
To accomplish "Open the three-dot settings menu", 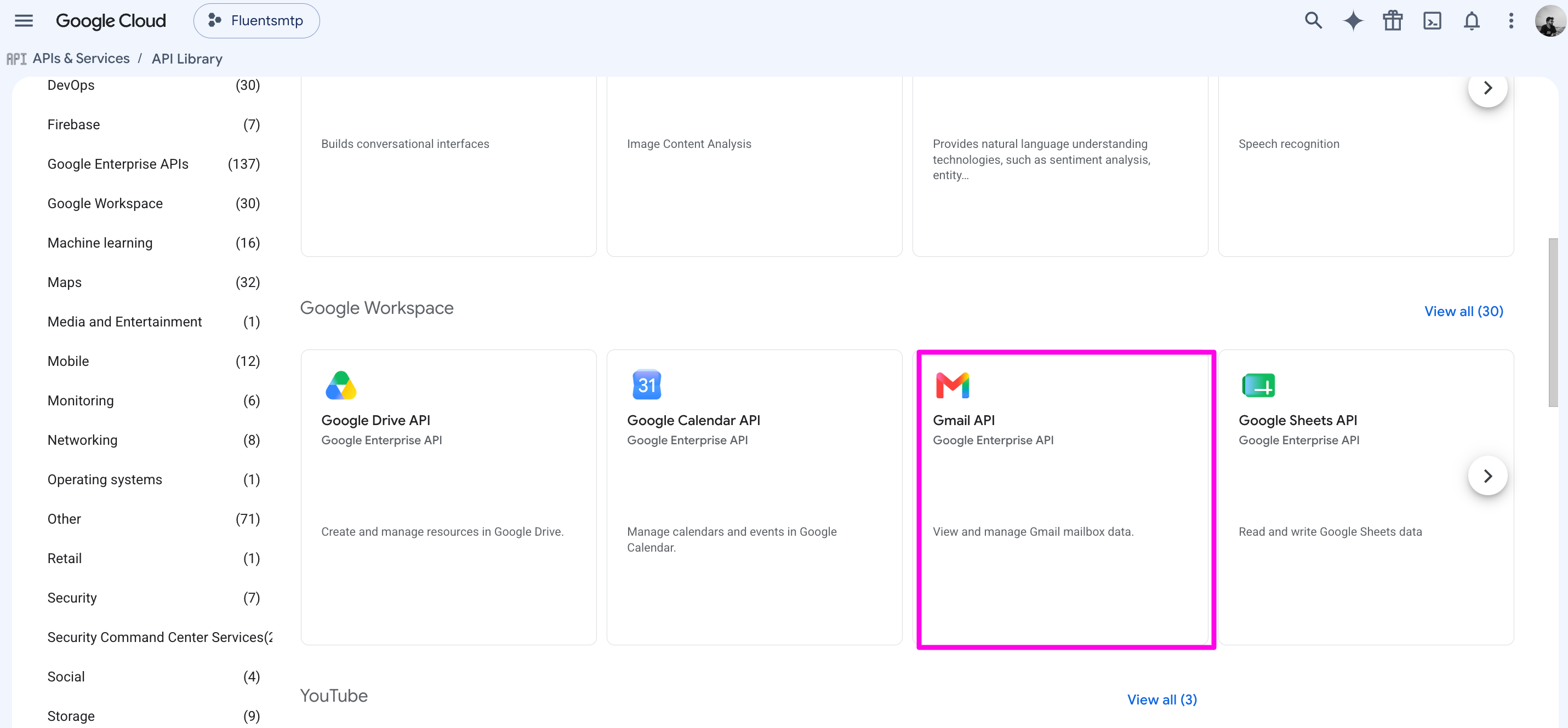I will pos(1511,21).
